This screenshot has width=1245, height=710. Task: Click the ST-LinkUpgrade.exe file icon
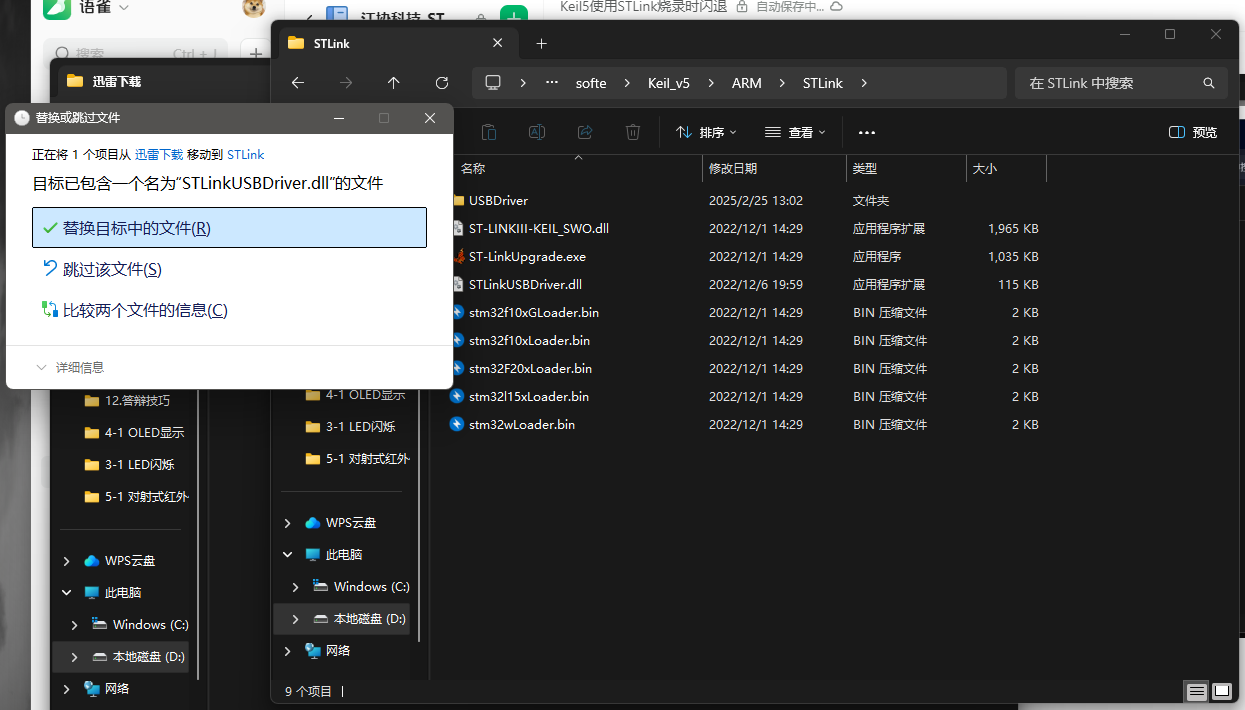coord(458,257)
